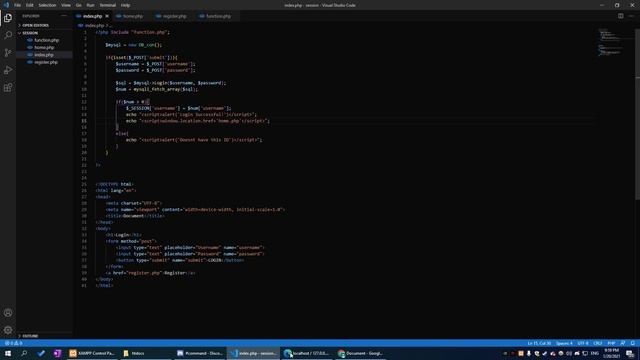Open the purple app icon in the taskbar
The width and height of the screenshot is (640, 360).
pyautogui.click(x=57, y=353)
